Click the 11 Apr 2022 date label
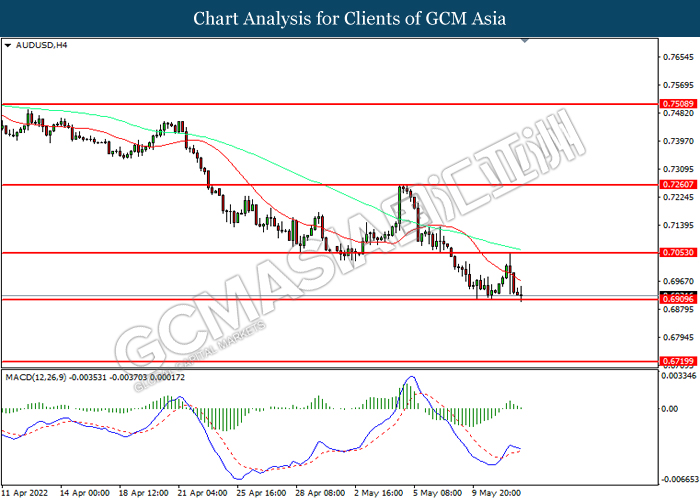Image resolution: width=700 pixels, height=500 pixels. [x=24, y=493]
